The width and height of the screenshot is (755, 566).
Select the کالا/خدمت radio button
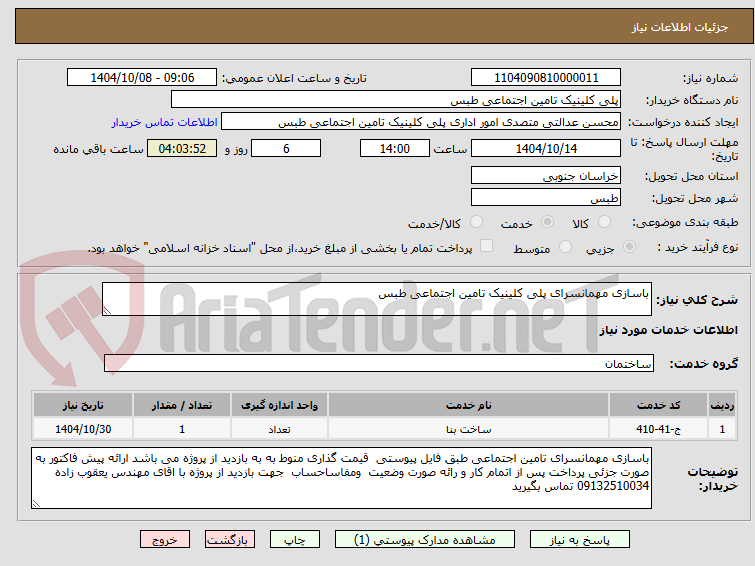476,222
